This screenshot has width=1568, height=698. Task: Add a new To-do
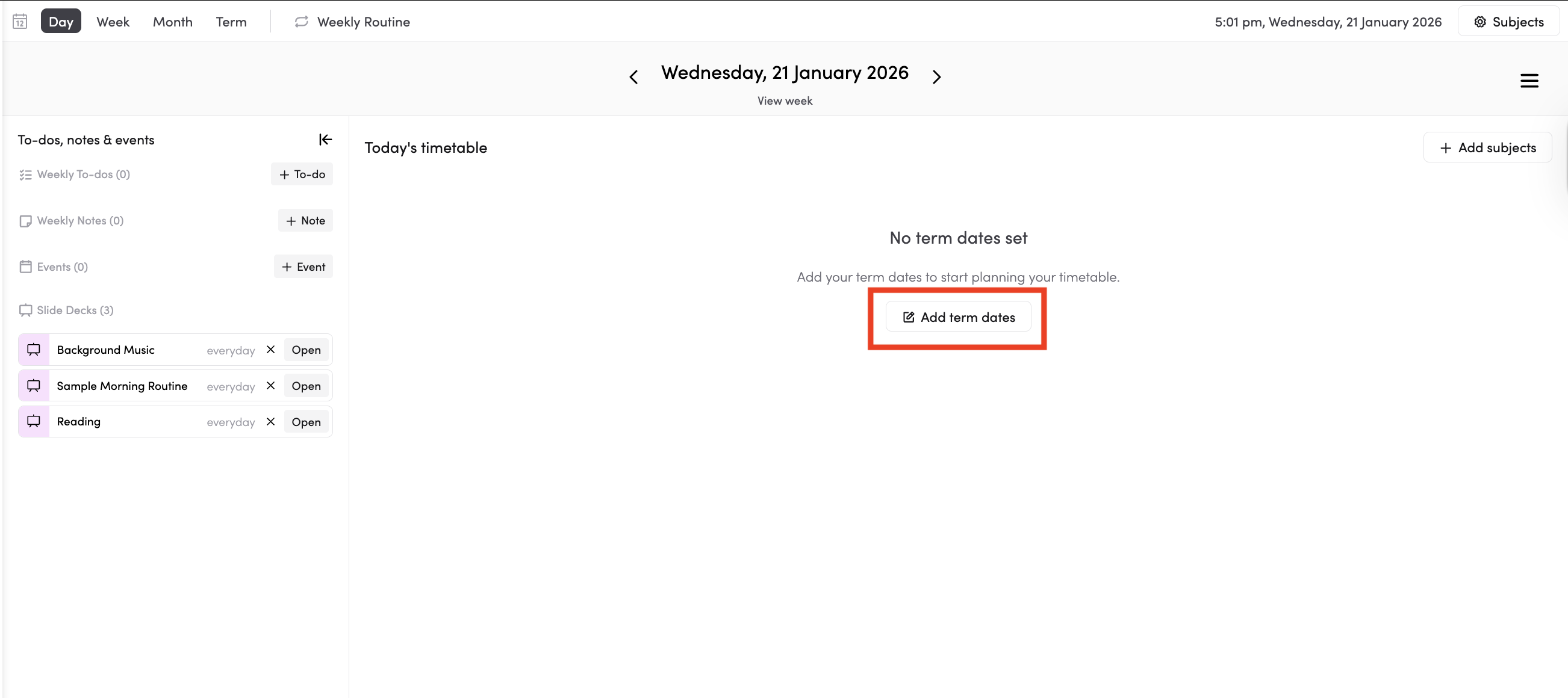302,174
